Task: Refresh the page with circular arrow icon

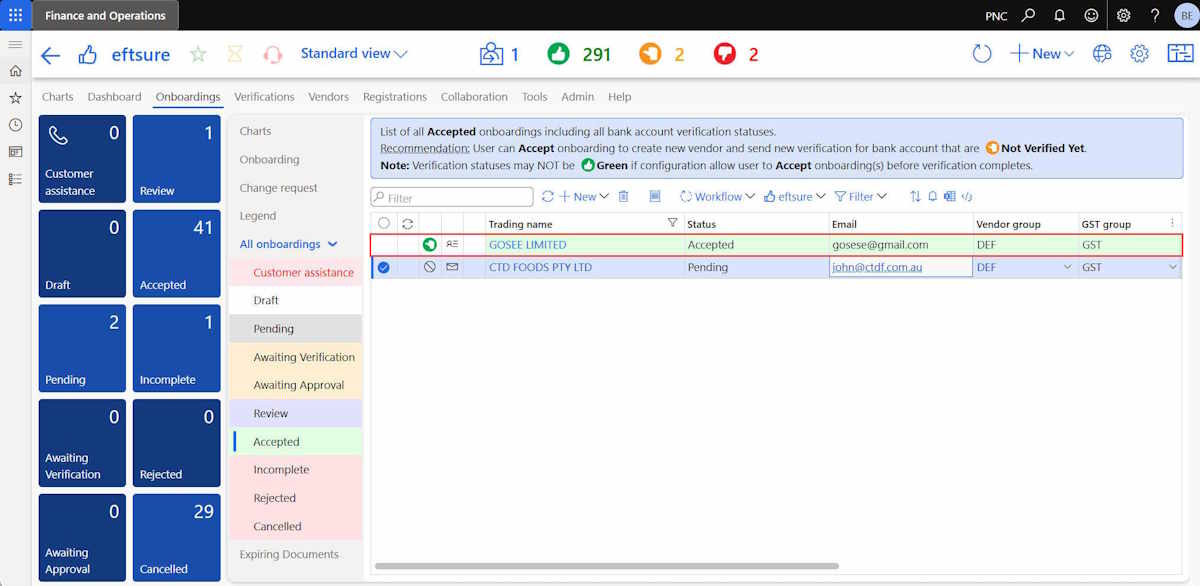Action: 982,54
